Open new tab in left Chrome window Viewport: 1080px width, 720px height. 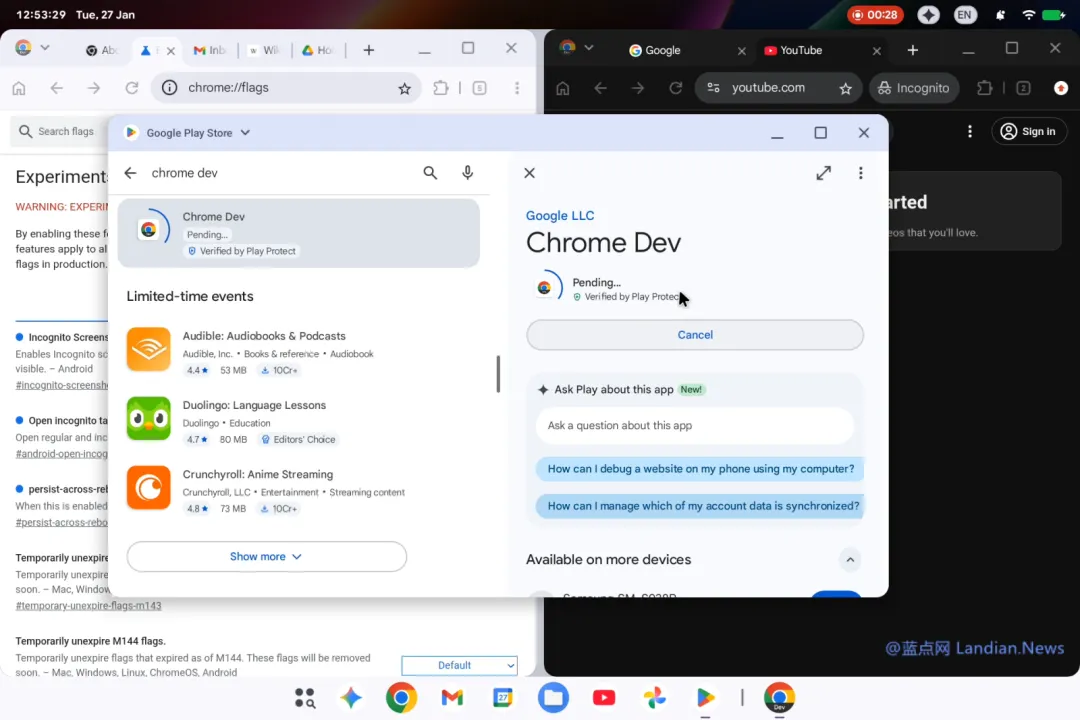tap(368, 50)
